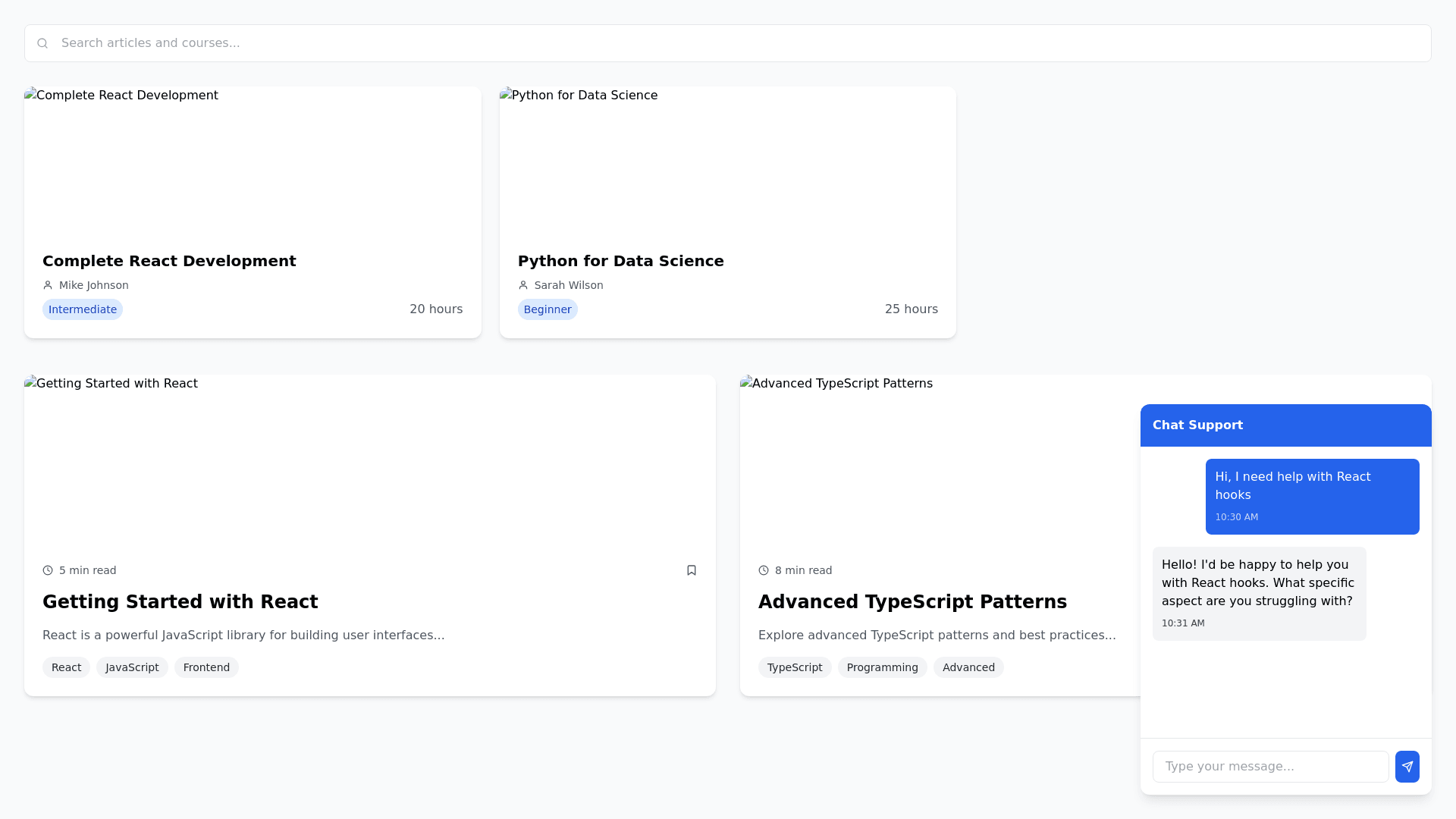1456x819 pixels.
Task: Bookmark the Getting Started with React article
Action: tap(691, 570)
